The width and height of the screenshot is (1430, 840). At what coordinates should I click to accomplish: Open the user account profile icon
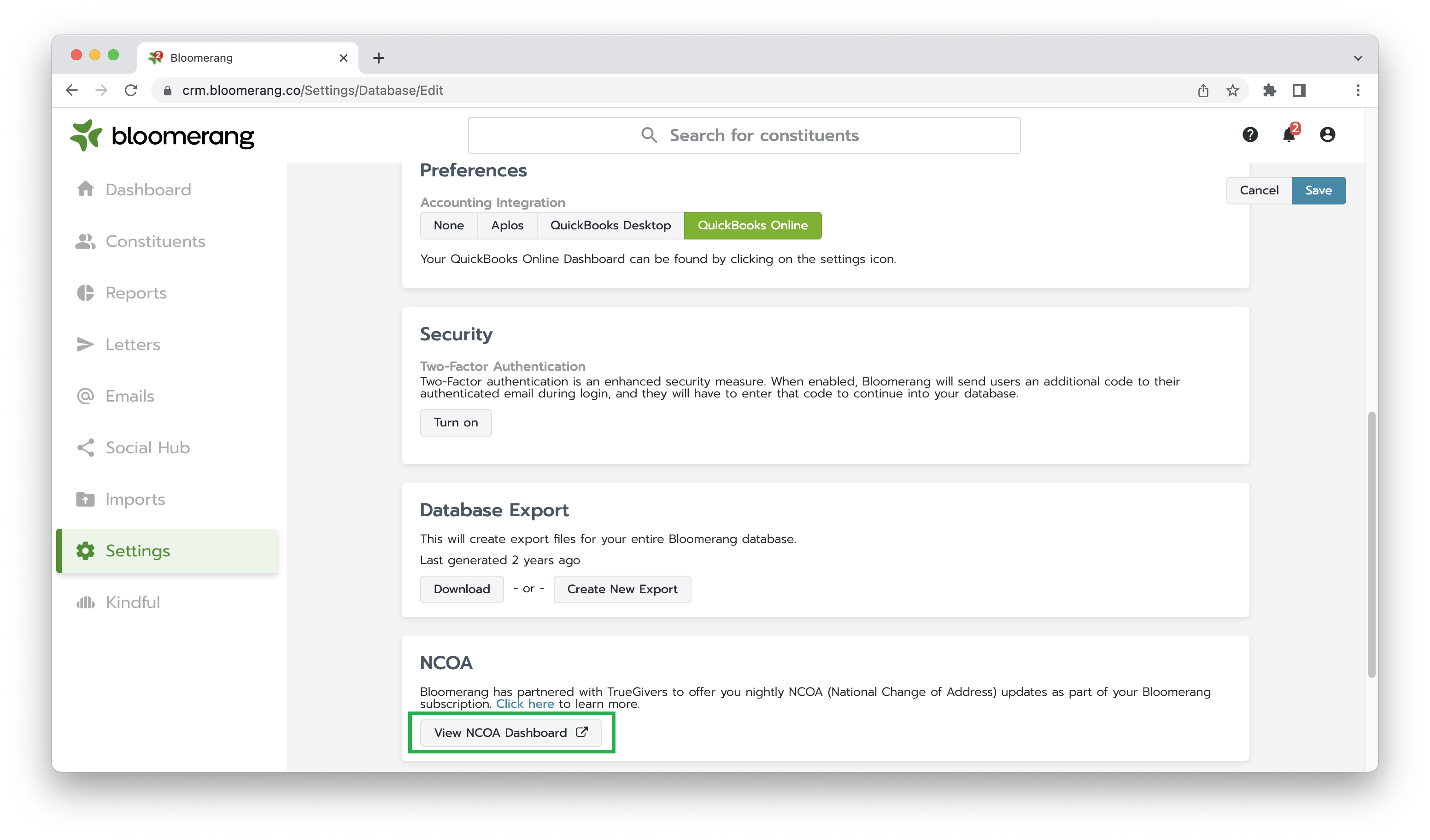click(1327, 134)
